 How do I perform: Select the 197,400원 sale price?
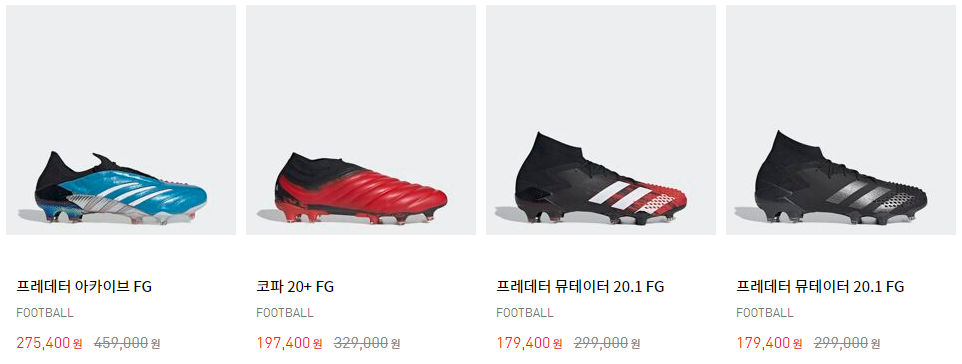coord(289,343)
